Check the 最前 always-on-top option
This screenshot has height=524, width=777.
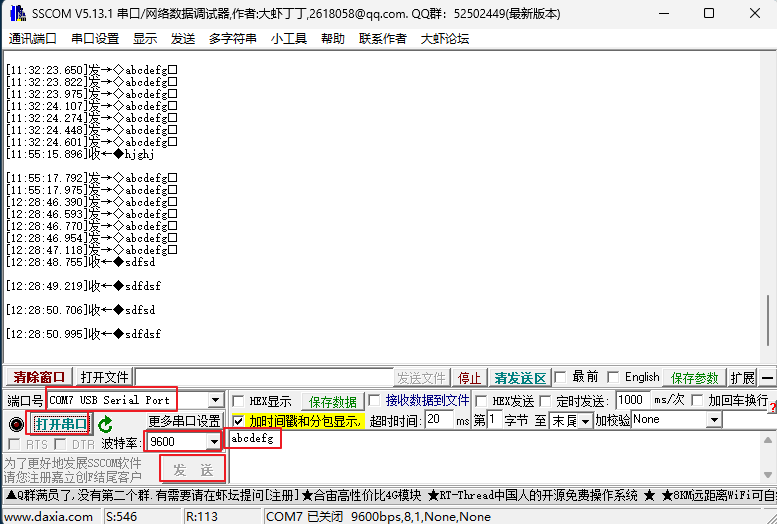[x=564, y=377]
